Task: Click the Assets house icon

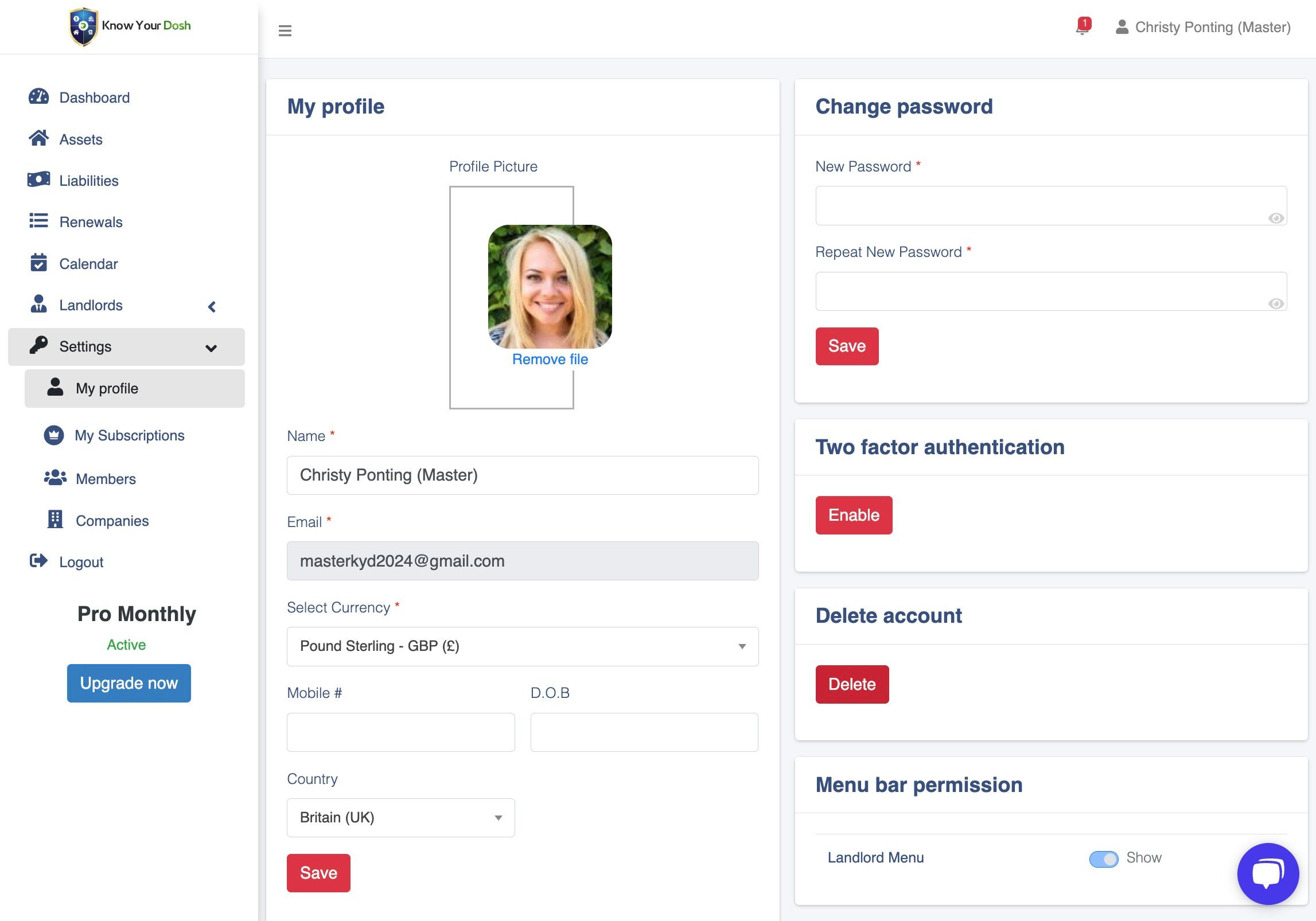Action: [x=38, y=138]
